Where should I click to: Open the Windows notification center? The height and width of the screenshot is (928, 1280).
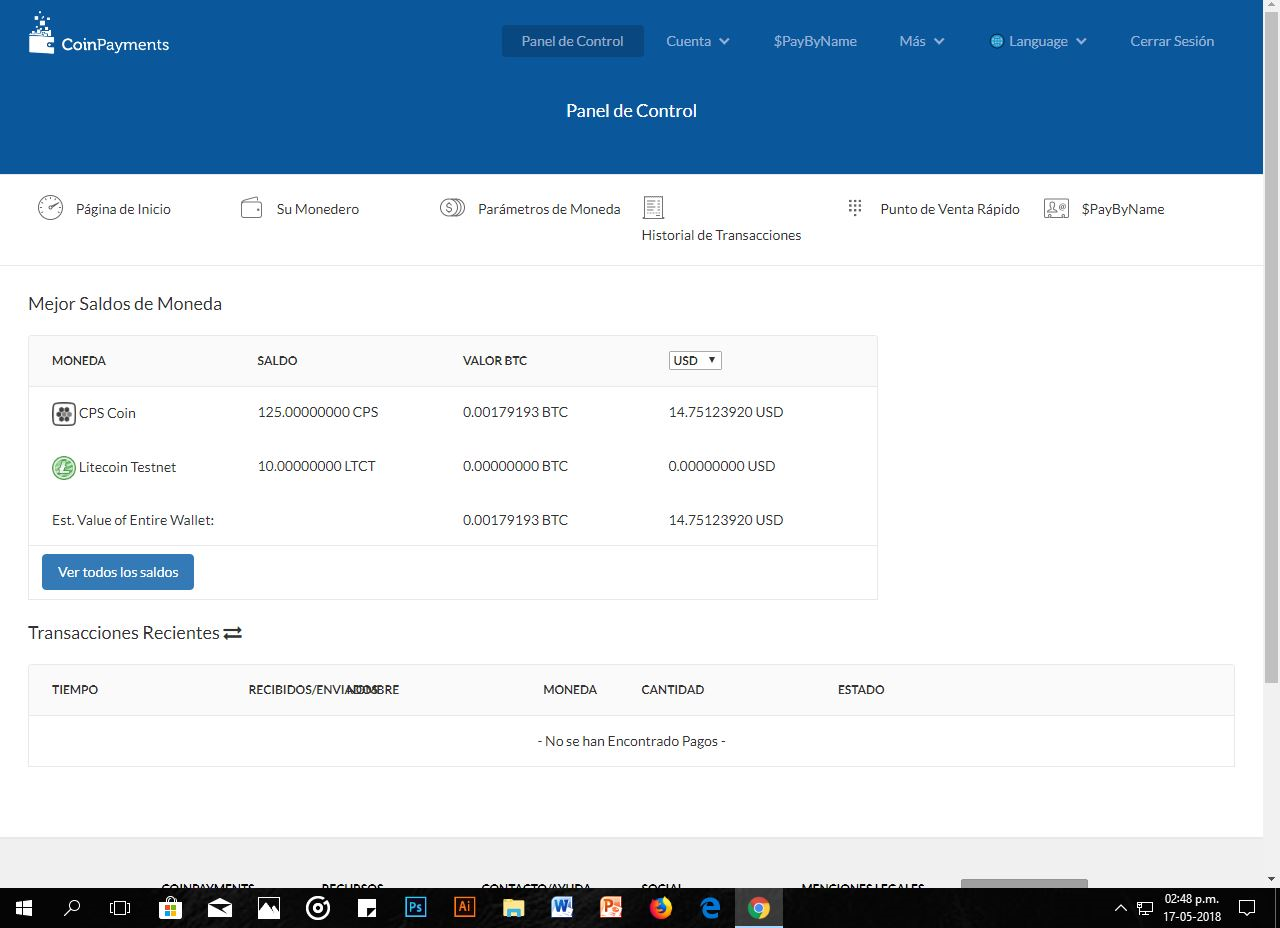tap(1247, 908)
